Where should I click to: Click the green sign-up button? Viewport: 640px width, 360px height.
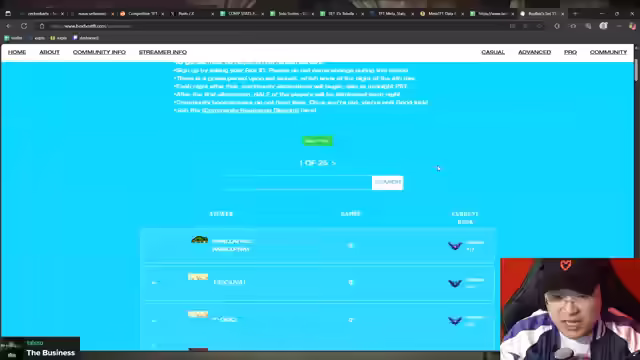click(317, 141)
